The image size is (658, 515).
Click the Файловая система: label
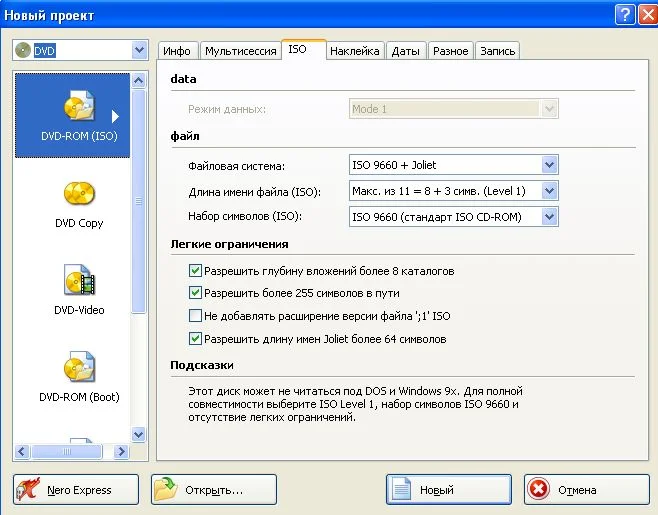click(236, 166)
